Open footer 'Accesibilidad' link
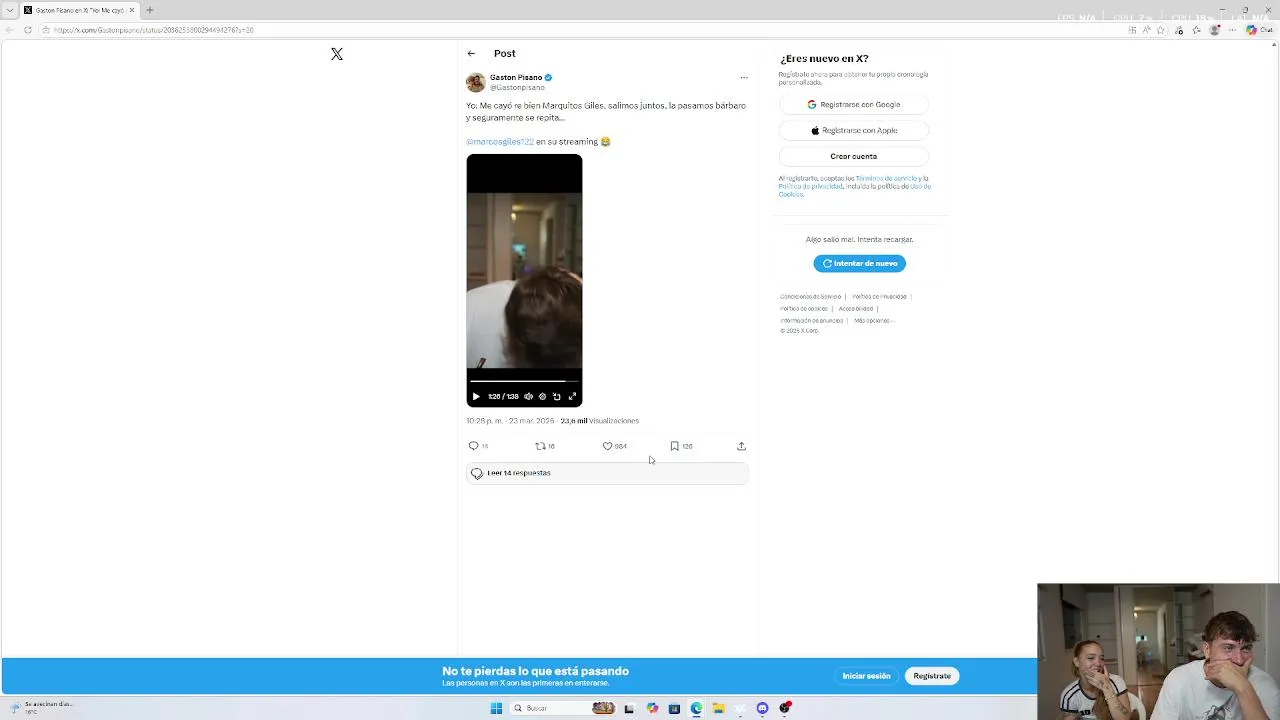 coord(856,309)
